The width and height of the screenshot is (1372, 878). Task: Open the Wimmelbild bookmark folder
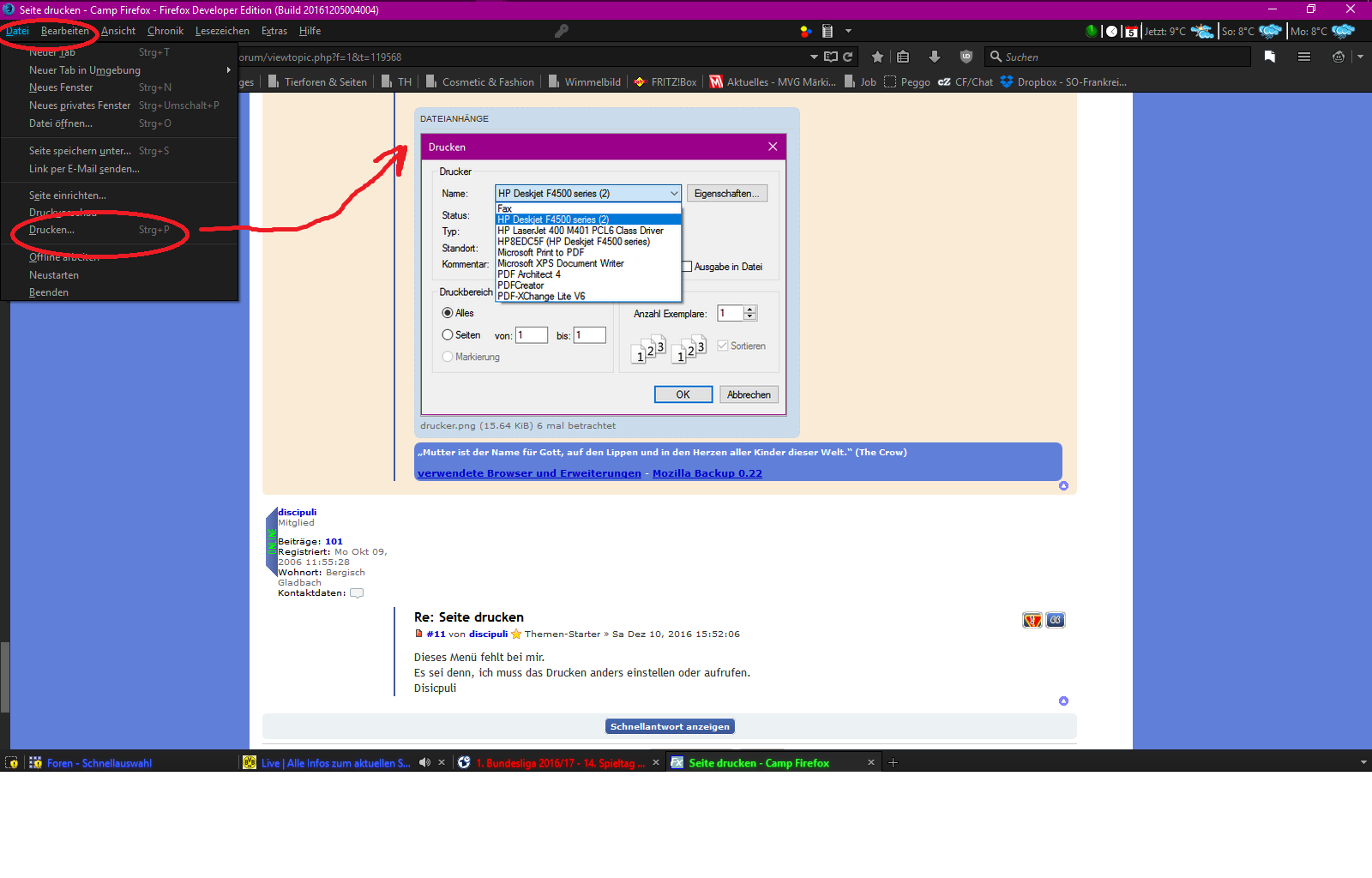click(585, 82)
